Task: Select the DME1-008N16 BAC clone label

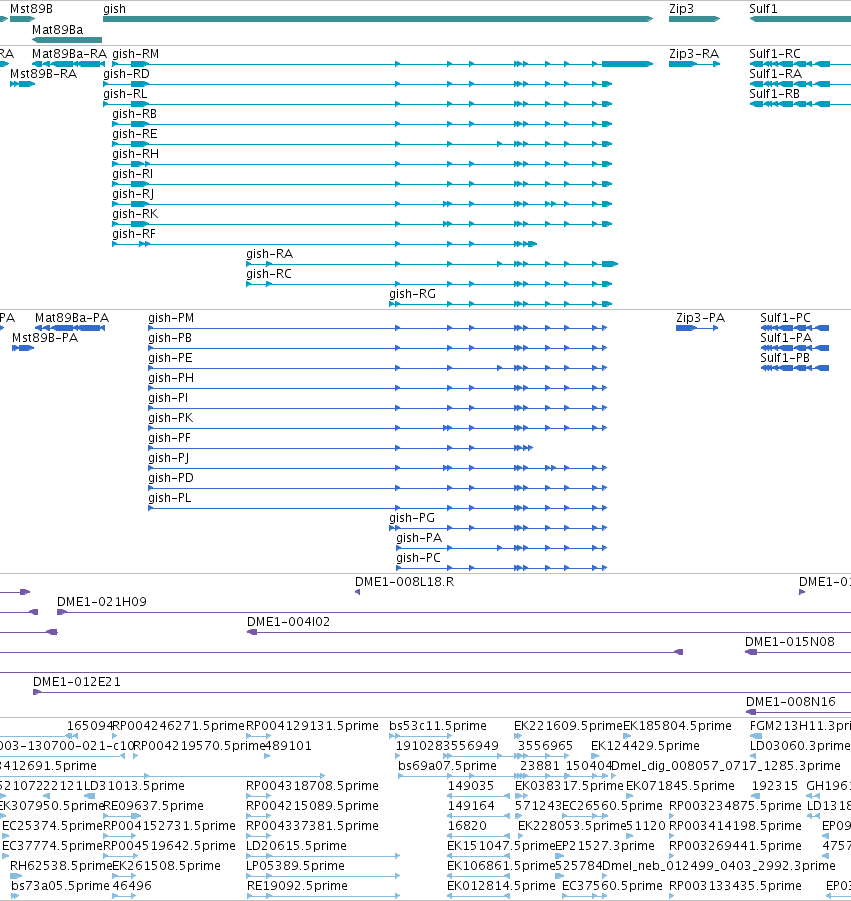Action: click(x=791, y=702)
